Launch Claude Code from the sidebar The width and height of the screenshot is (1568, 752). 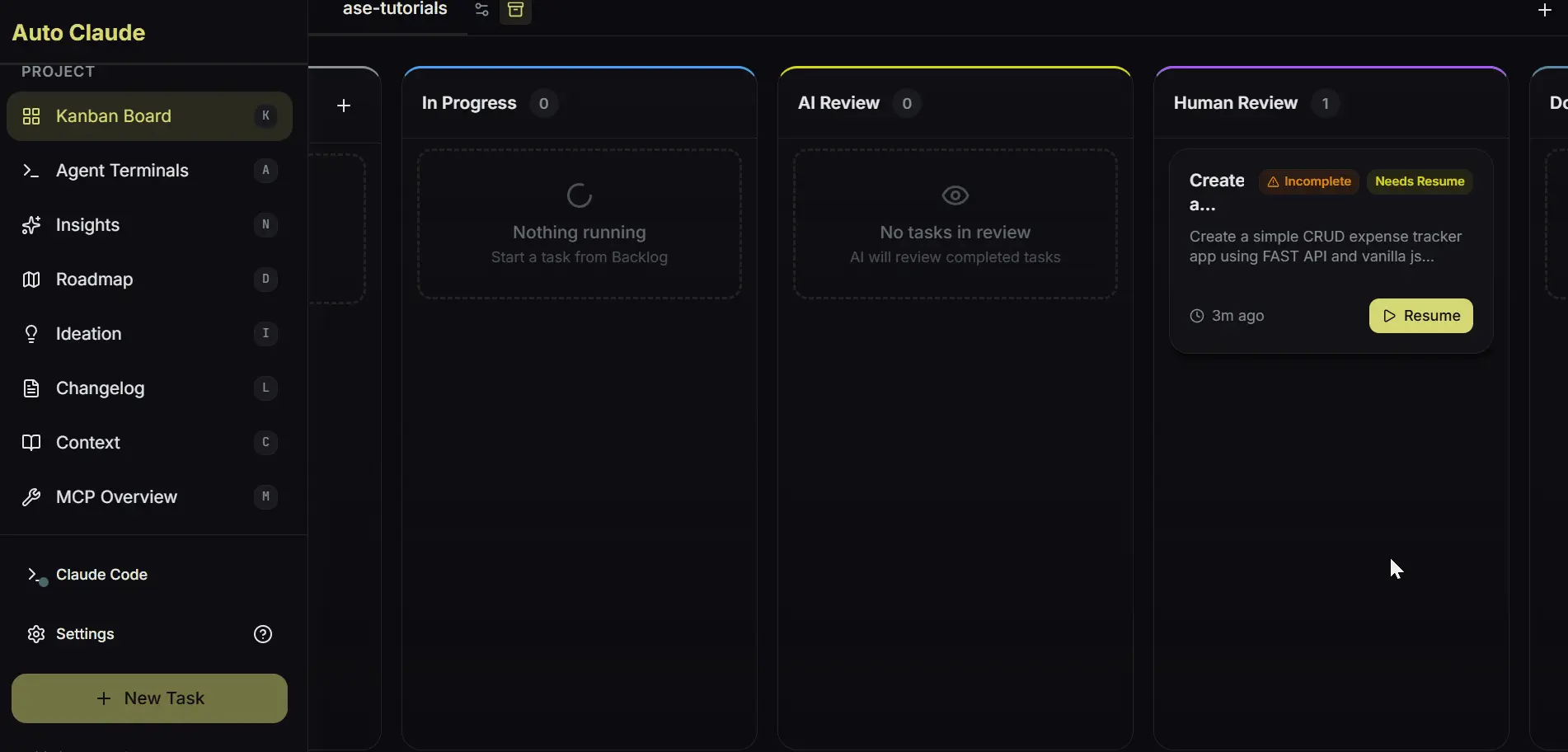point(101,575)
